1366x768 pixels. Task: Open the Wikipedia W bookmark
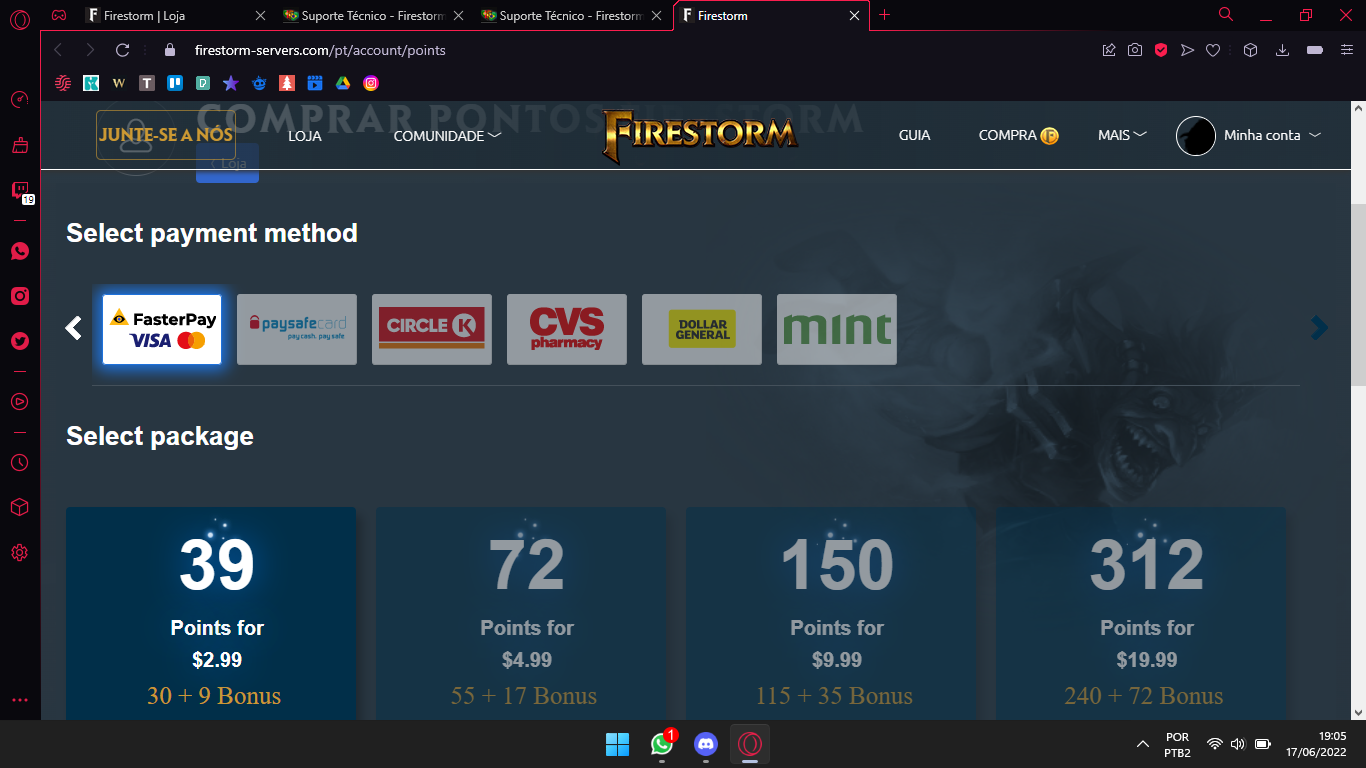pyautogui.click(x=119, y=83)
